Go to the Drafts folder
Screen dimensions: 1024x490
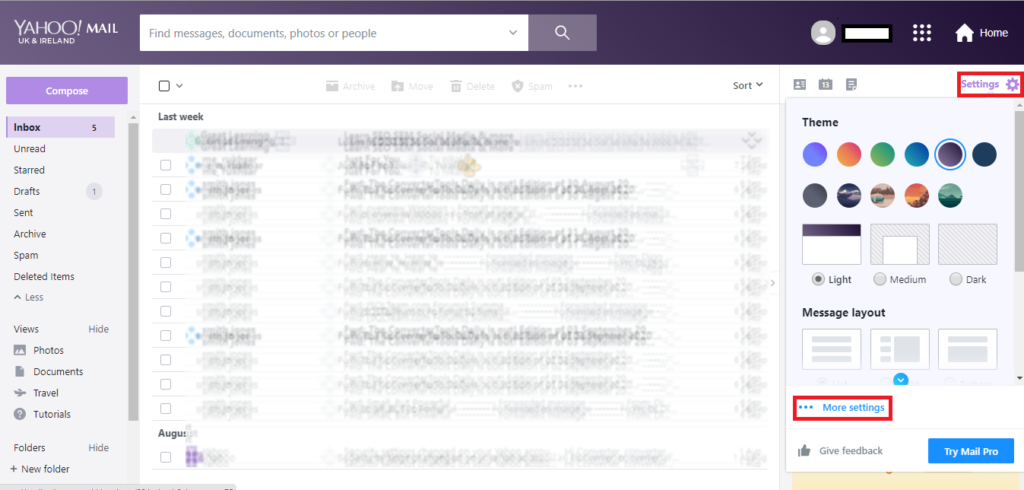[27, 191]
